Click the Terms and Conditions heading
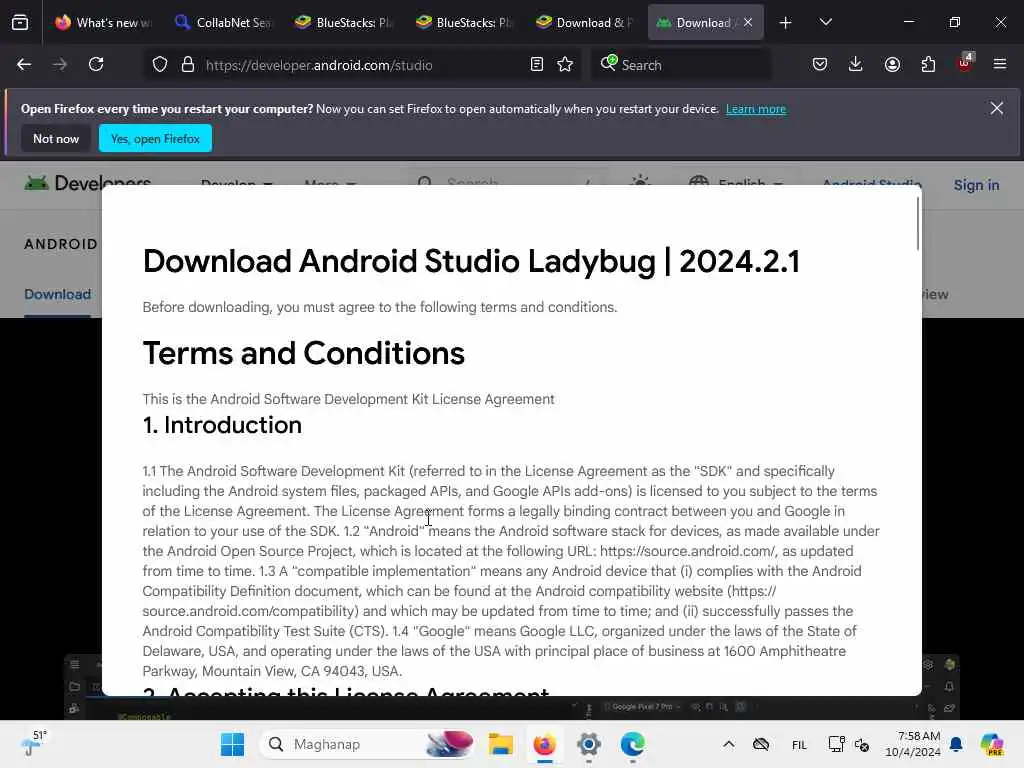This screenshot has width=1024, height=768. coord(304,353)
